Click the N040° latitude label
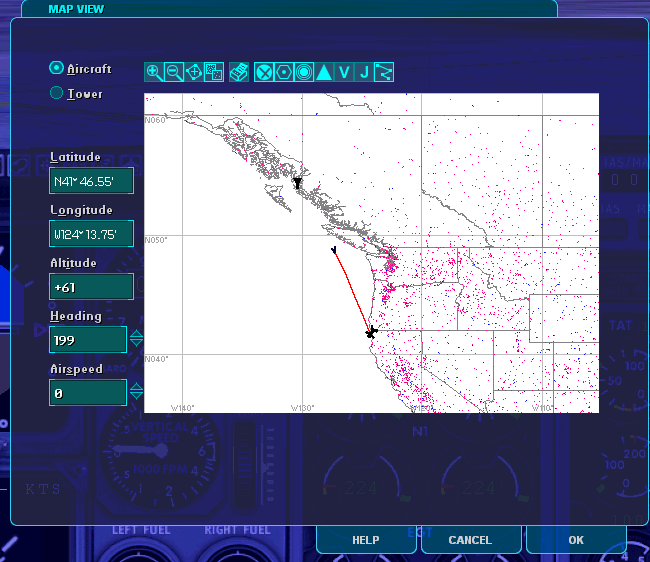The image size is (650, 562). [x=156, y=359]
